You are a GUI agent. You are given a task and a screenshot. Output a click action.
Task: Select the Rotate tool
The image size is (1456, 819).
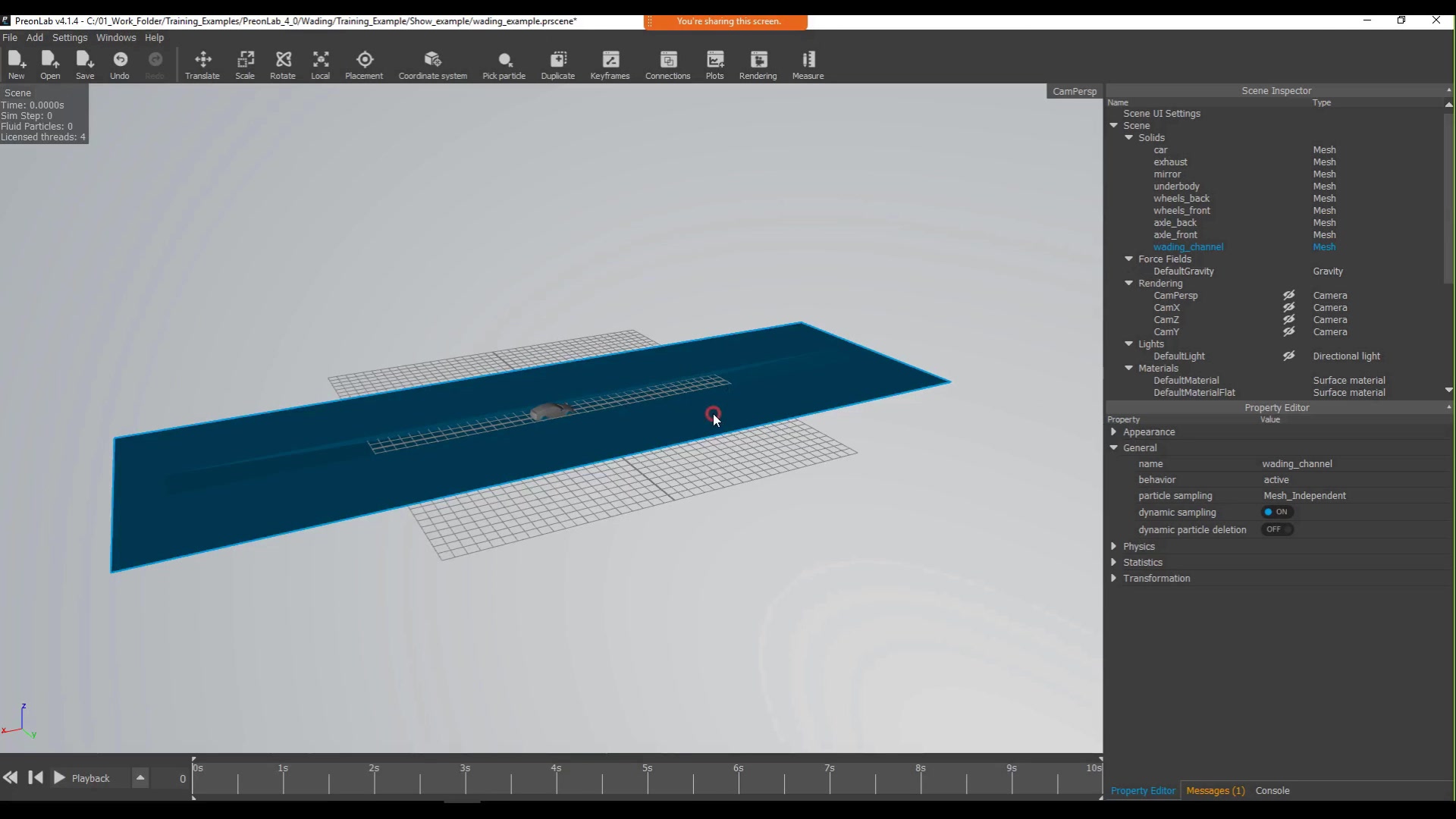(282, 64)
